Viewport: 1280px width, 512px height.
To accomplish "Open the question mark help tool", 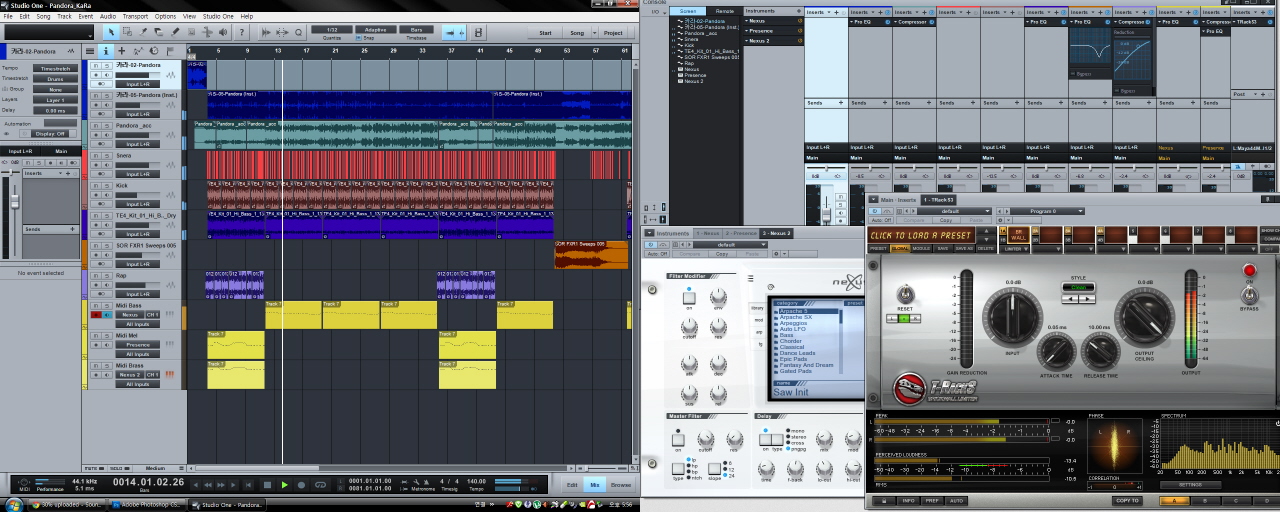I will point(241,32).
